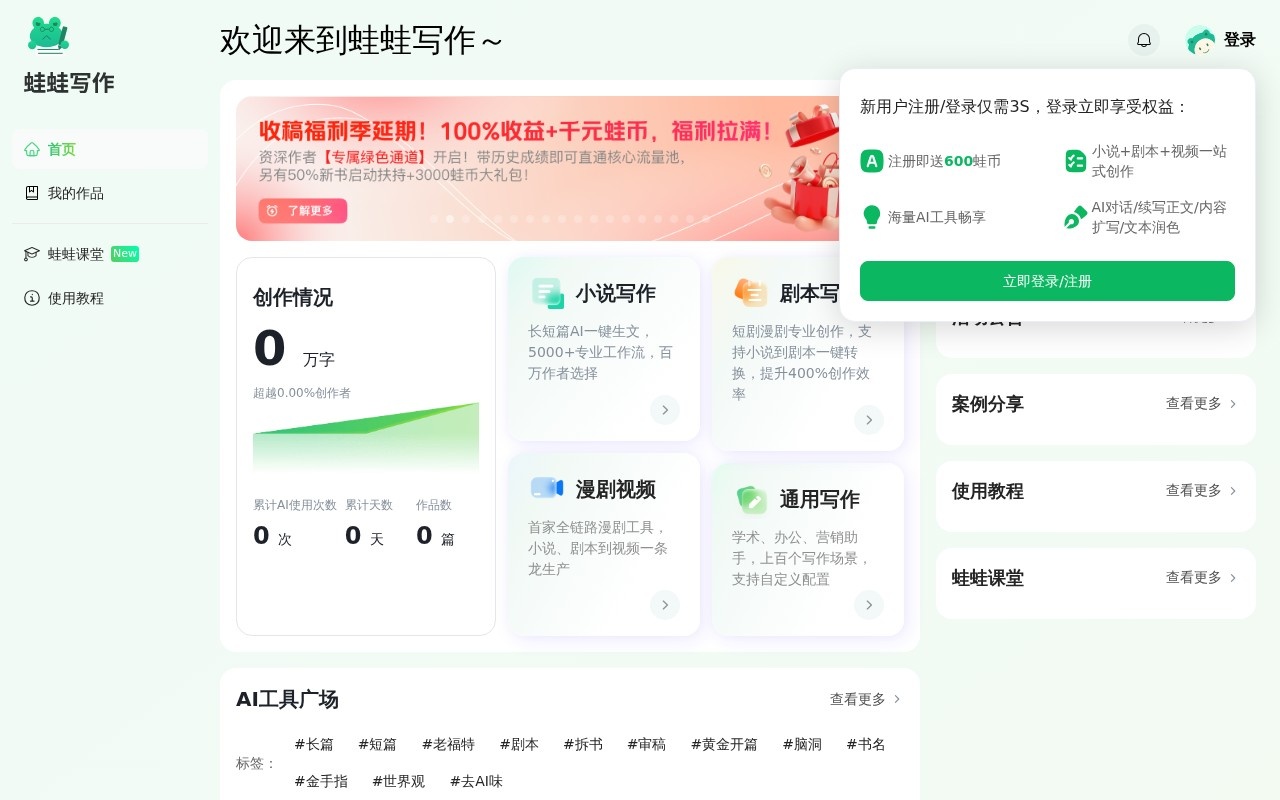Screen dimensions: 1280x800
Task: Select the #拆书 tag
Action: pyautogui.click(x=583, y=744)
